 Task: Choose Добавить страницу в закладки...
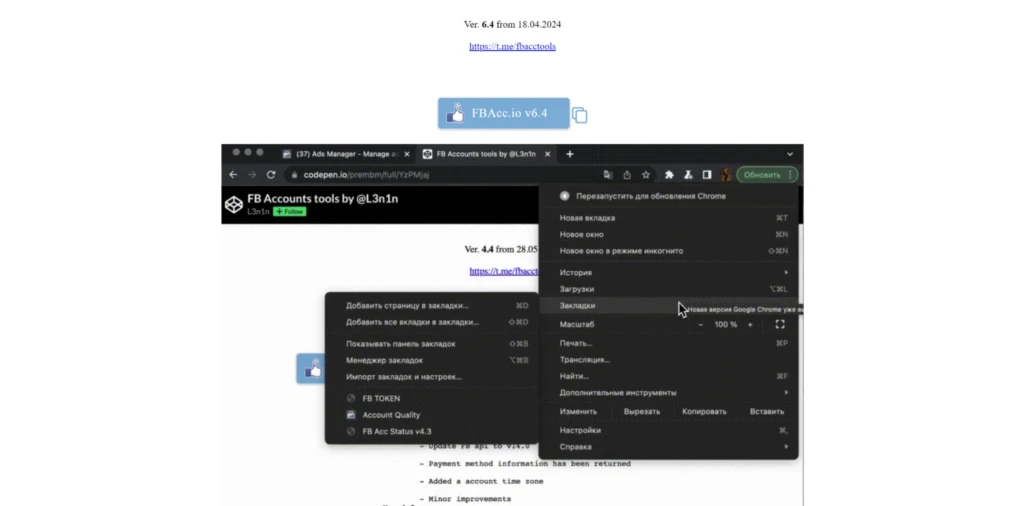(x=432, y=306)
